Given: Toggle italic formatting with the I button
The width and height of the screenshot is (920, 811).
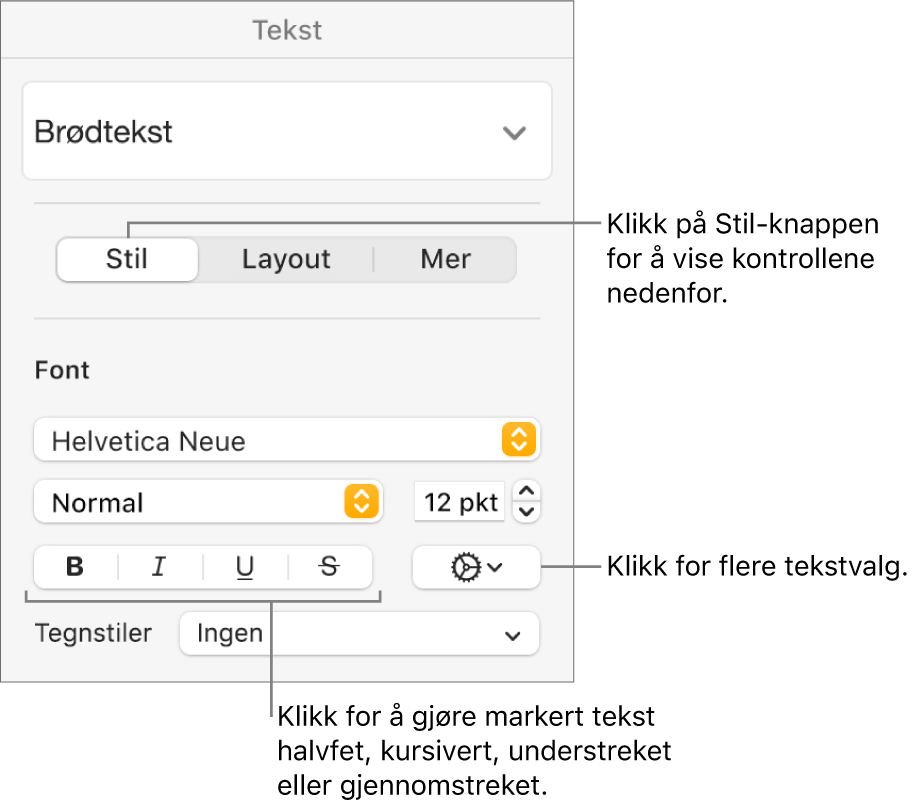Looking at the screenshot, I should click(x=160, y=567).
